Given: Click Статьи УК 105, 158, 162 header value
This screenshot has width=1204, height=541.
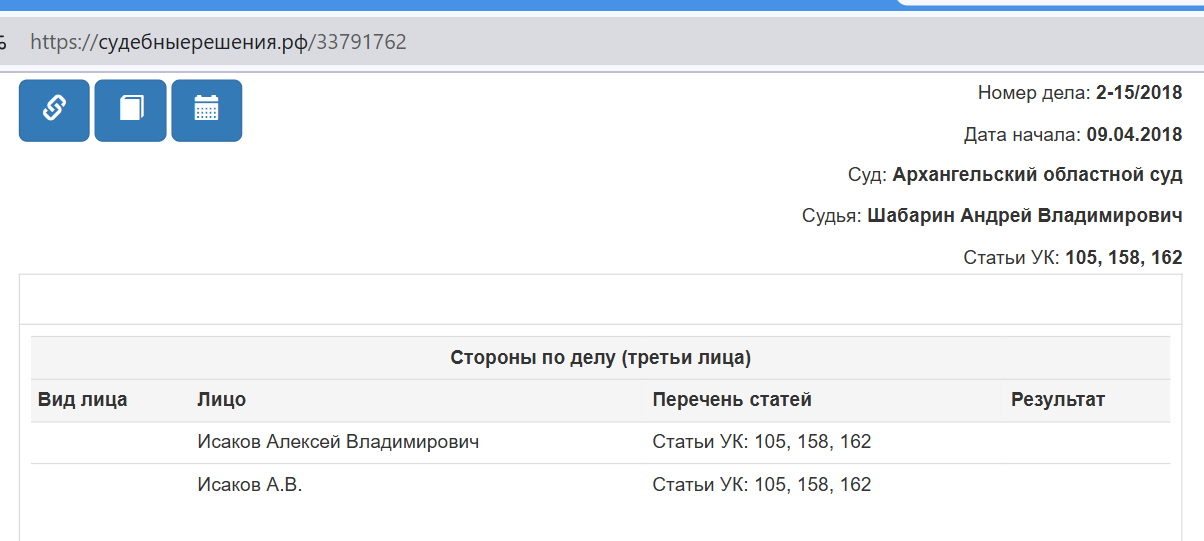Looking at the screenshot, I should [x=1124, y=257].
